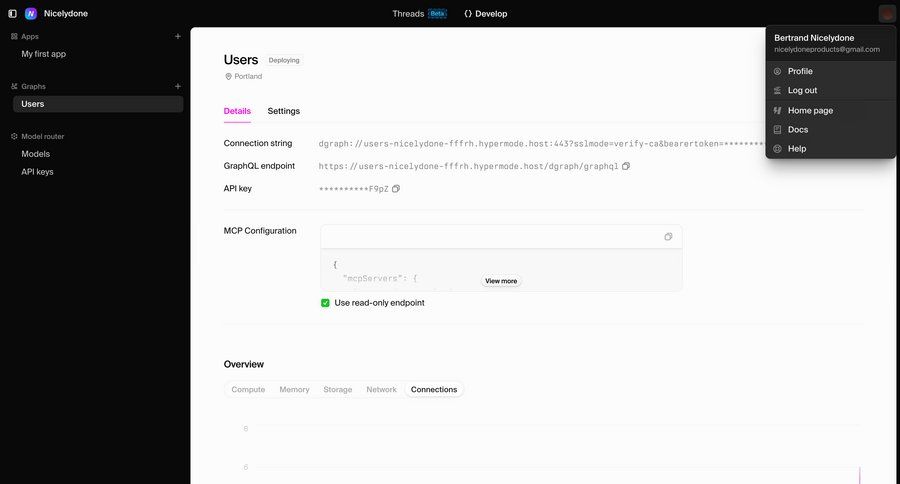
Task: Click the Bertrand Nicelydone account name
Action: [814, 38]
